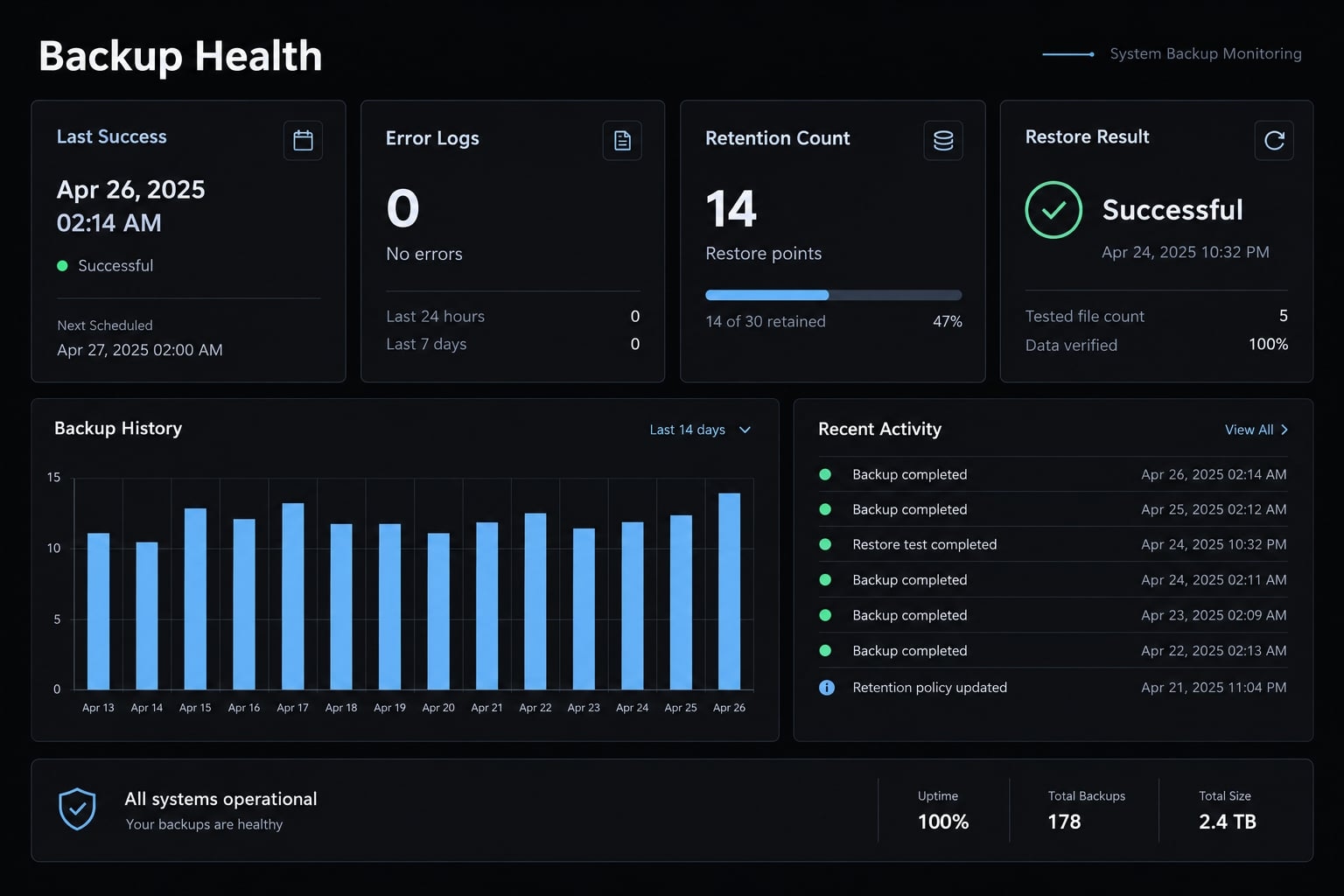The image size is (1344, 896).
Task: Click the 47% retention value
Action: click(948, 321)
